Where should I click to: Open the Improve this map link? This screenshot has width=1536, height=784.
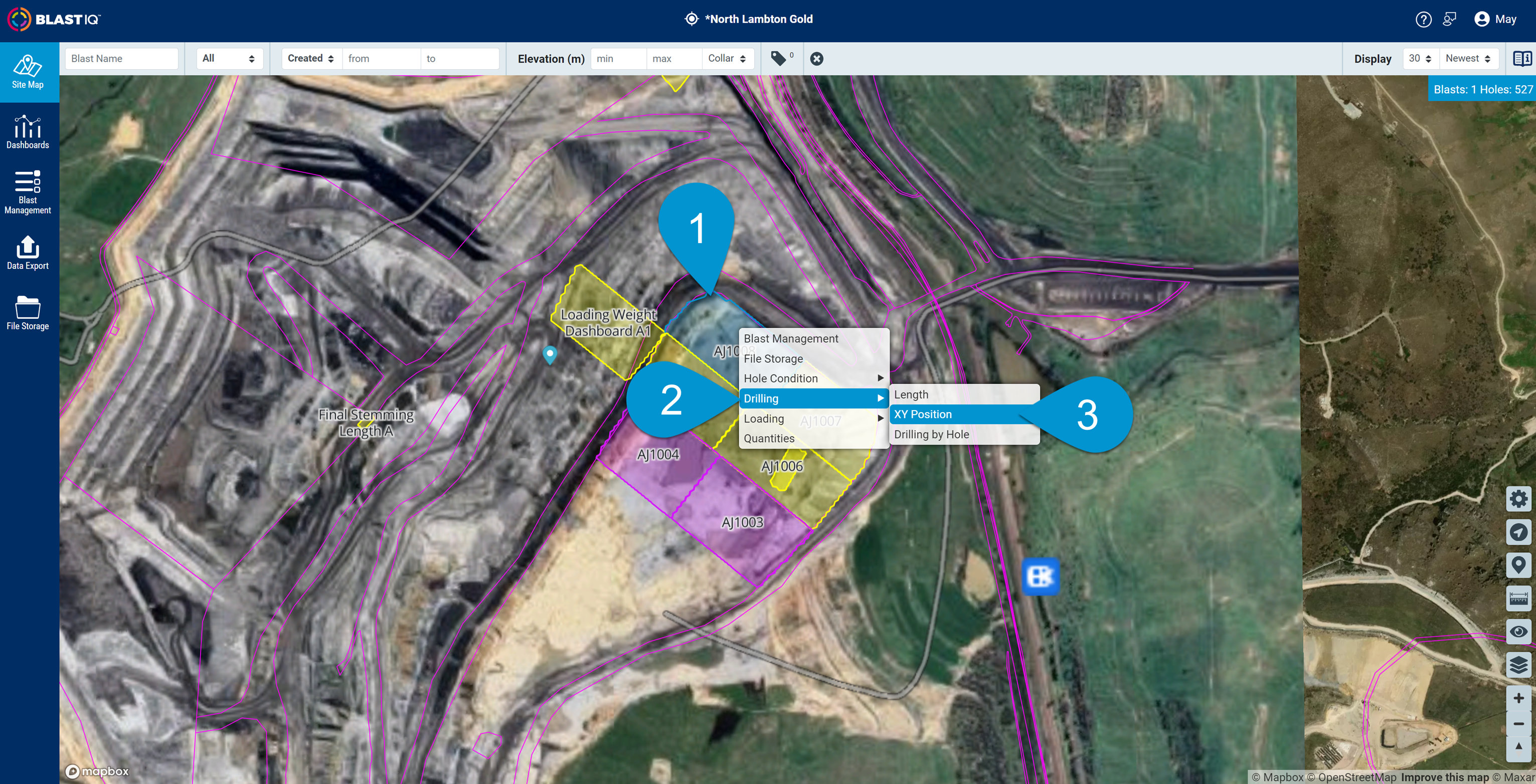point(1445,777)
